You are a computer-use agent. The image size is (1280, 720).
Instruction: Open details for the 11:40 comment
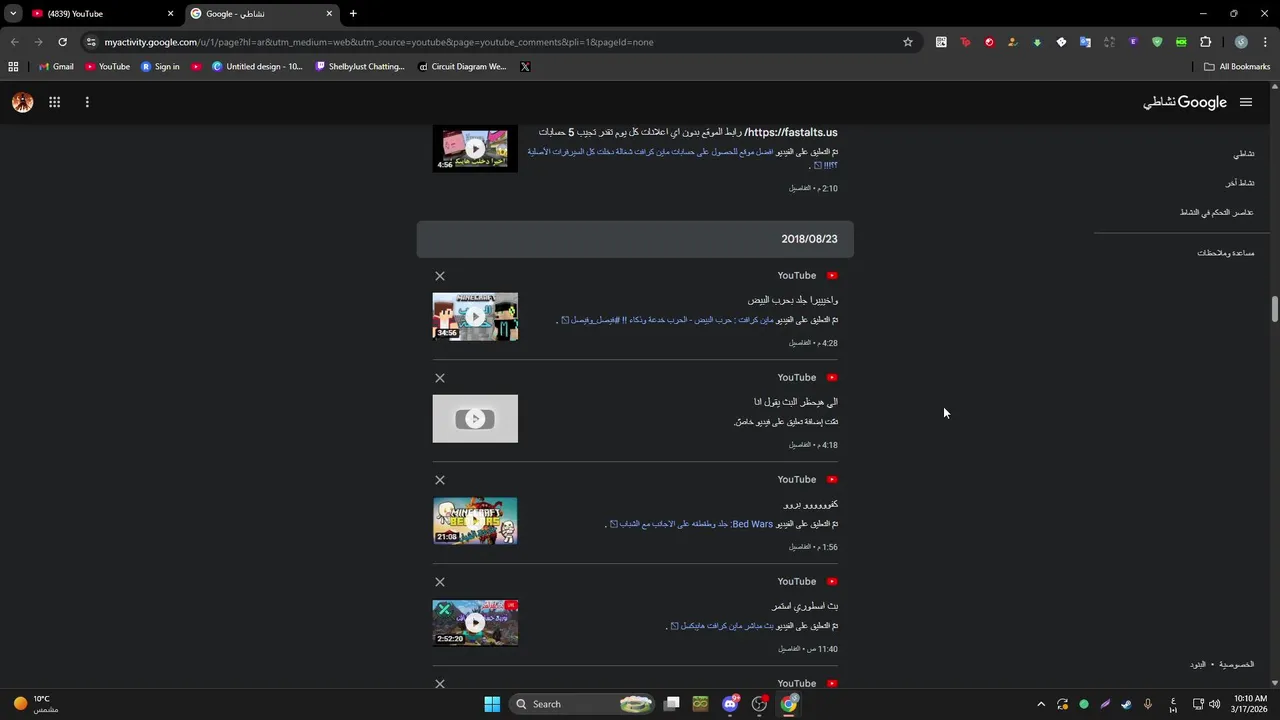pos(790,649)
